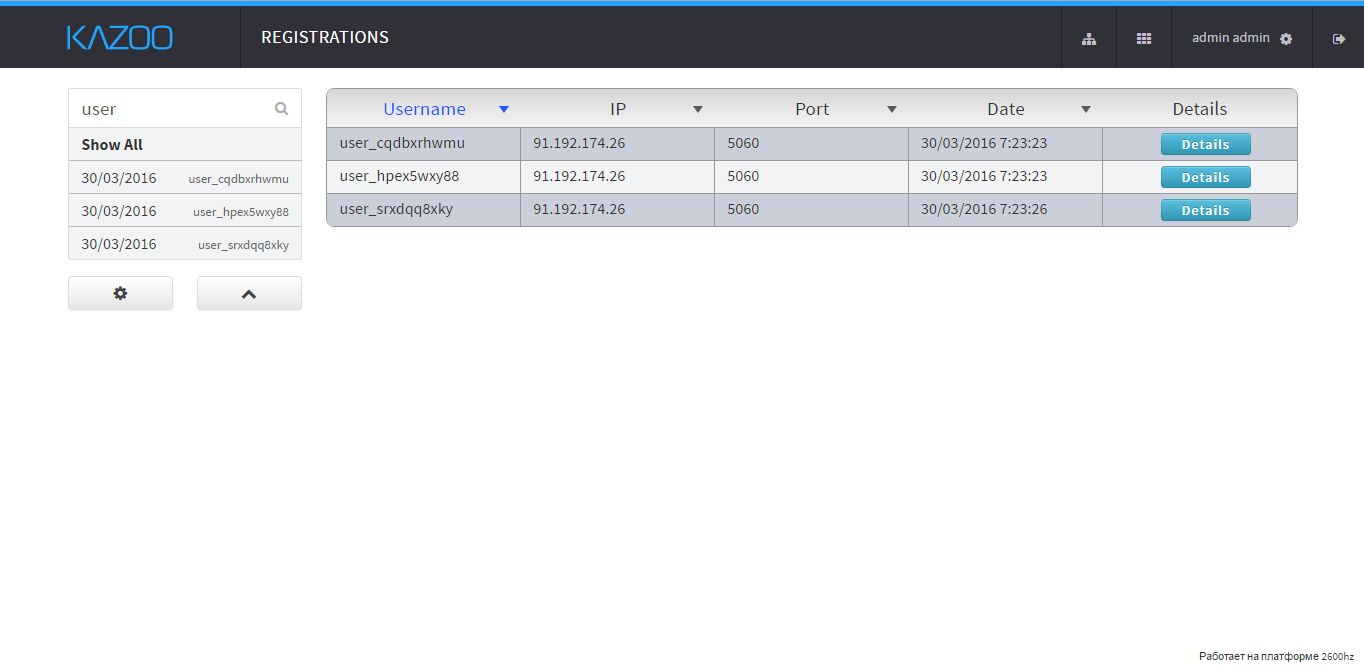Image resolution: width=1364 pixels, height=667 pixels.
Task: Click the gear icon beside admin admin
Action: coord(1286,39)
